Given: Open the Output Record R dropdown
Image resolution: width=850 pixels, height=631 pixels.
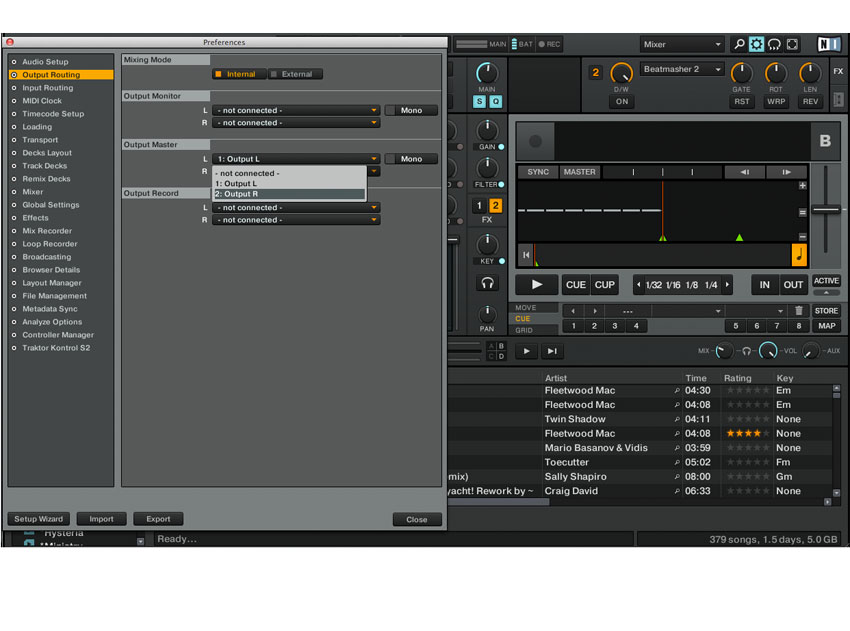Looking at the screenshot, I should (296, 220).
